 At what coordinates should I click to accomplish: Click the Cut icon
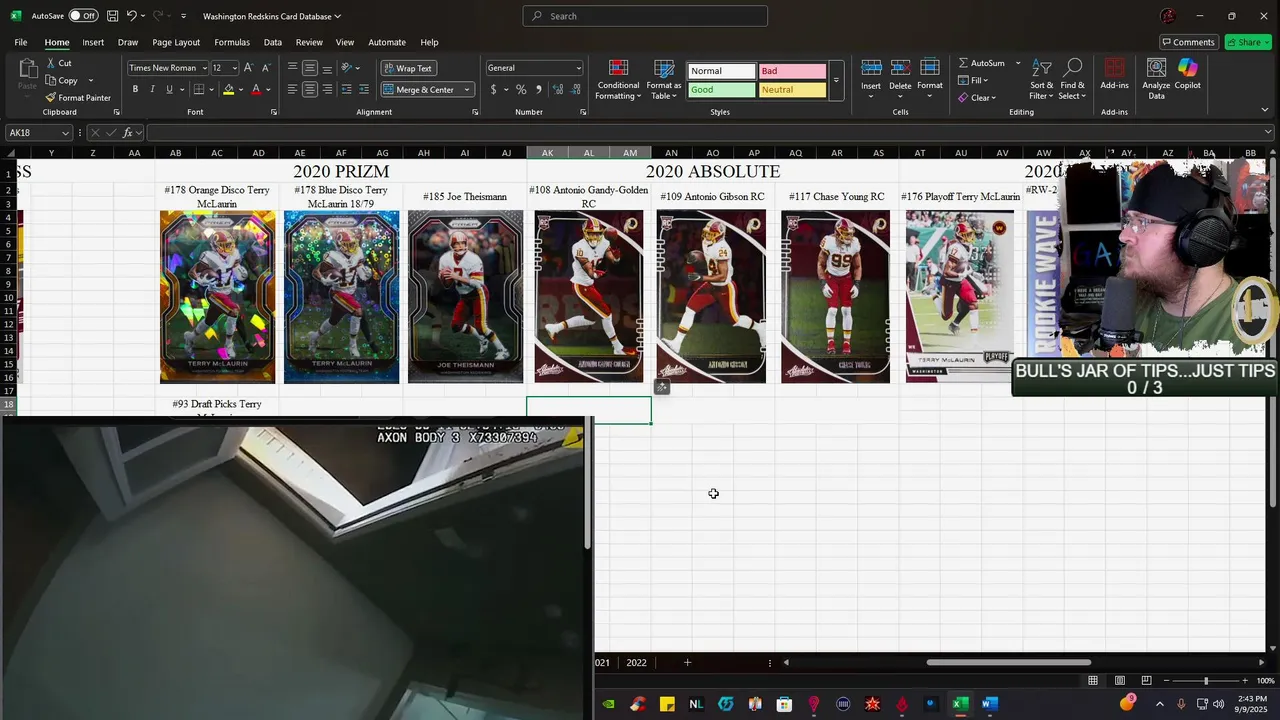point(59,63)
